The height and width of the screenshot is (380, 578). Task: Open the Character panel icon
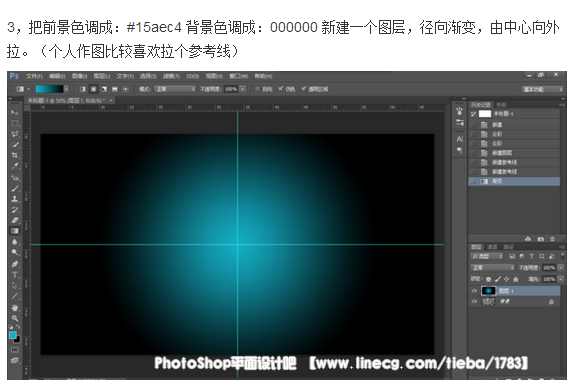pyautogui.click(x=459, y=139)
